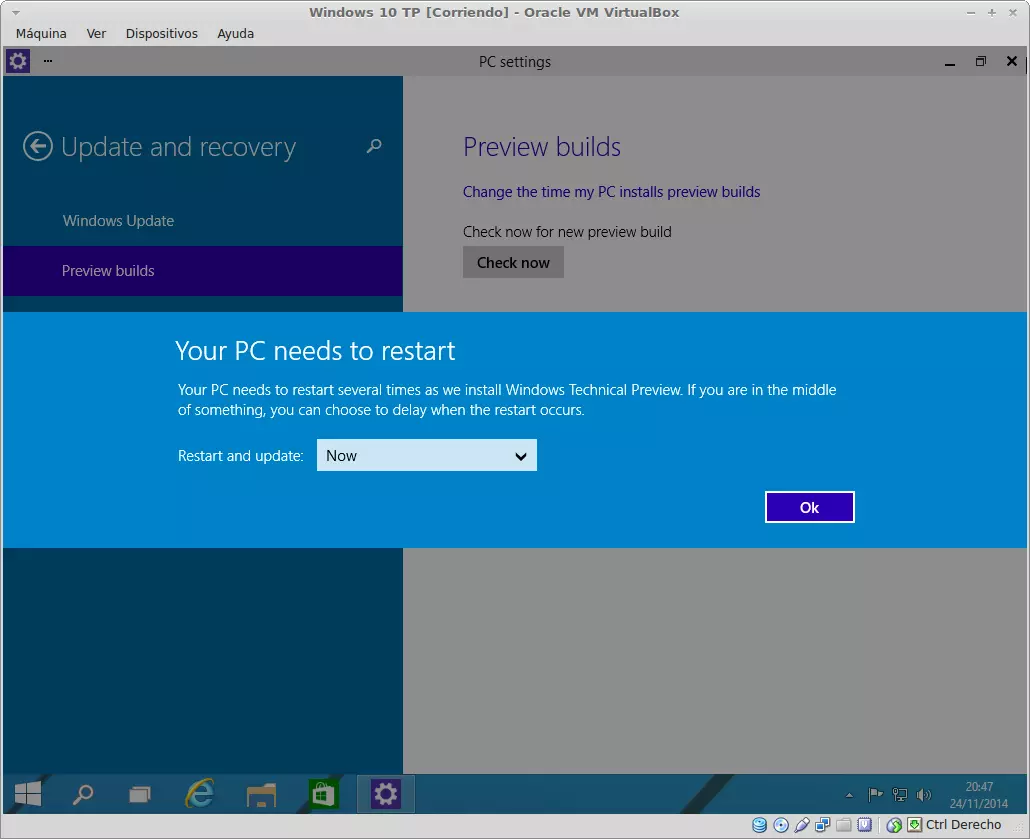Click the volume speaker icon in system tray
The image size is (1030, 839).
coord(923,795)
